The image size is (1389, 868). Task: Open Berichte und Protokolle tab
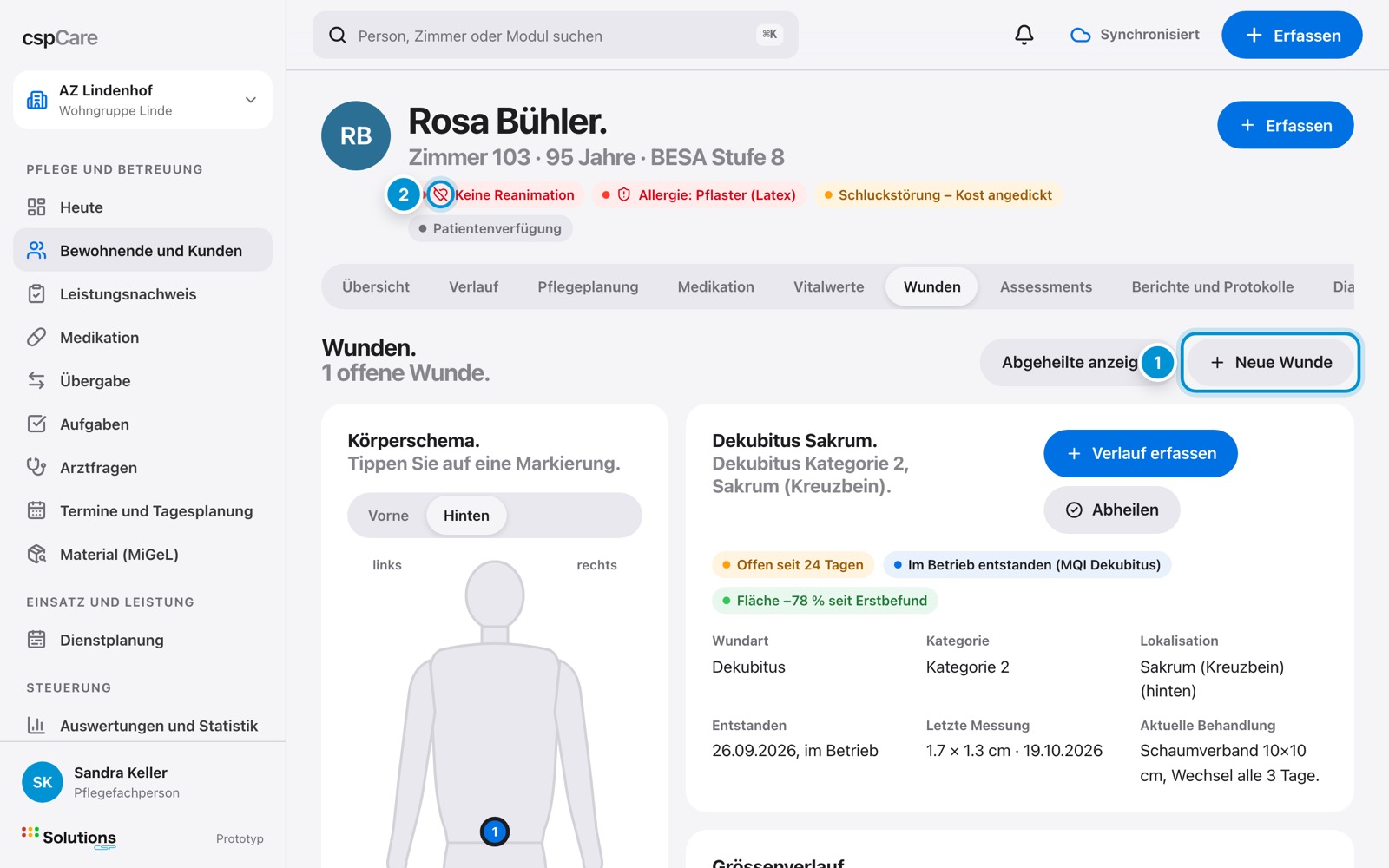(1212, 286)
